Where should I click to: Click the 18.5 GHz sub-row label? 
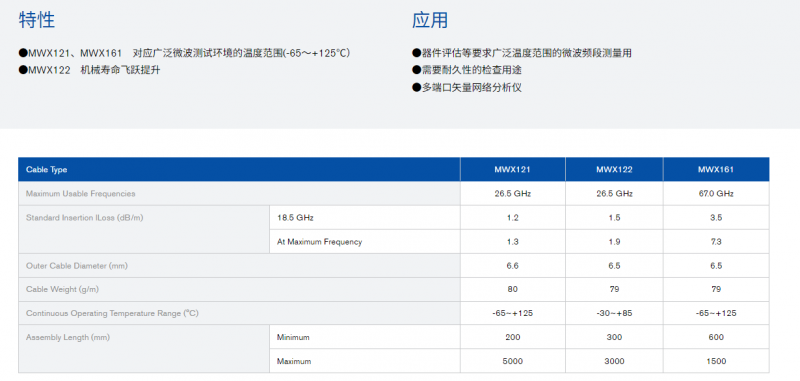295,218
